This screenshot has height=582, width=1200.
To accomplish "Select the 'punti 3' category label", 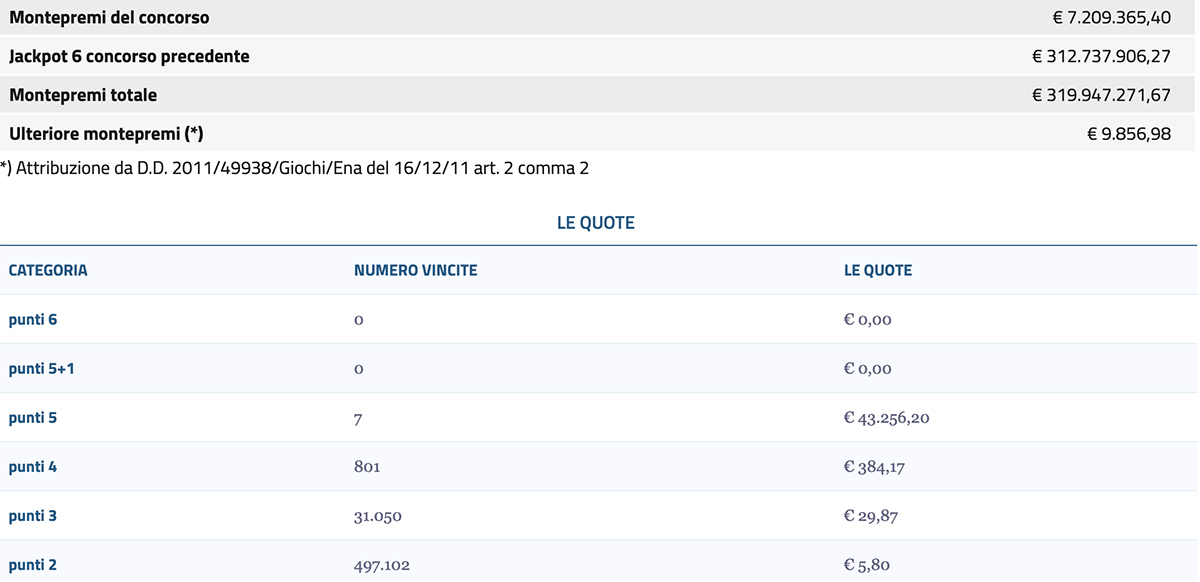I will point(33,516).
